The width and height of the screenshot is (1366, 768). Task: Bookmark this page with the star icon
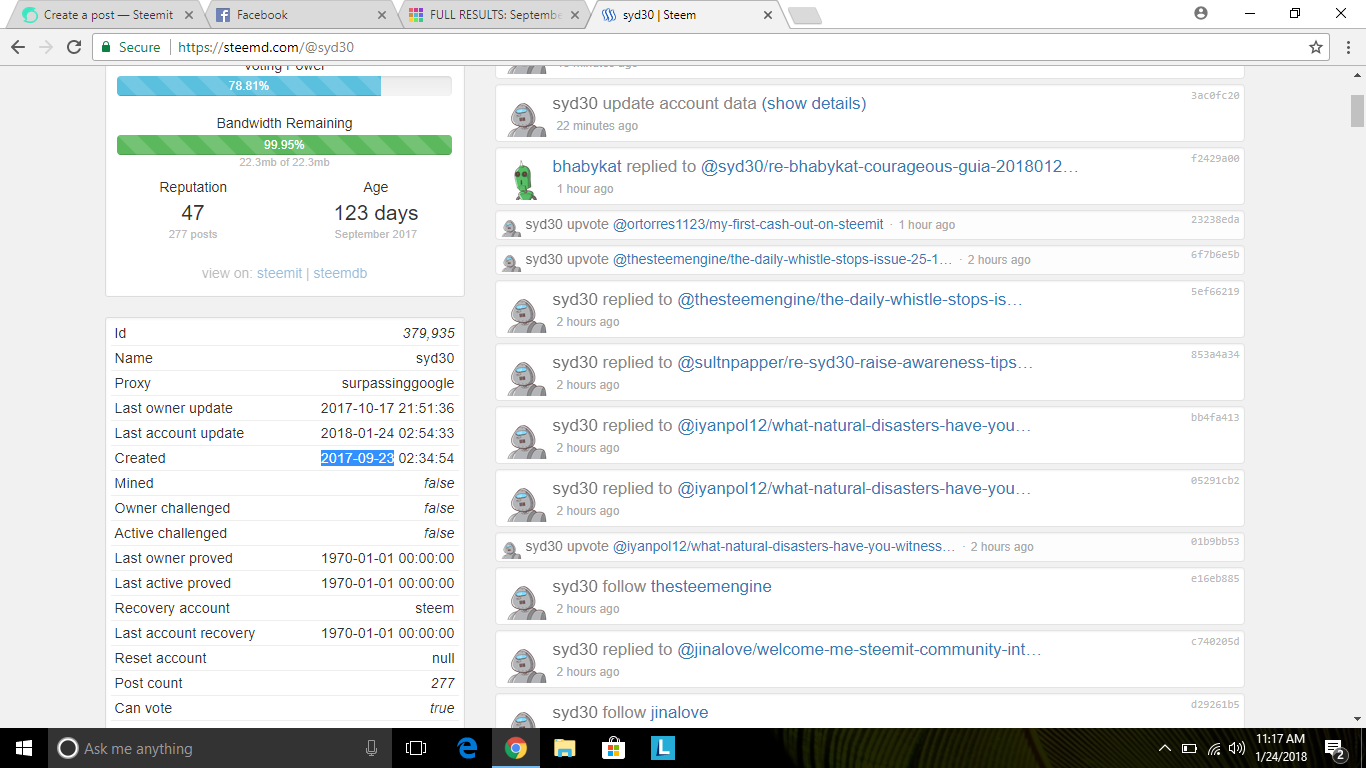pyautogui.click(x=1316, y=47)
